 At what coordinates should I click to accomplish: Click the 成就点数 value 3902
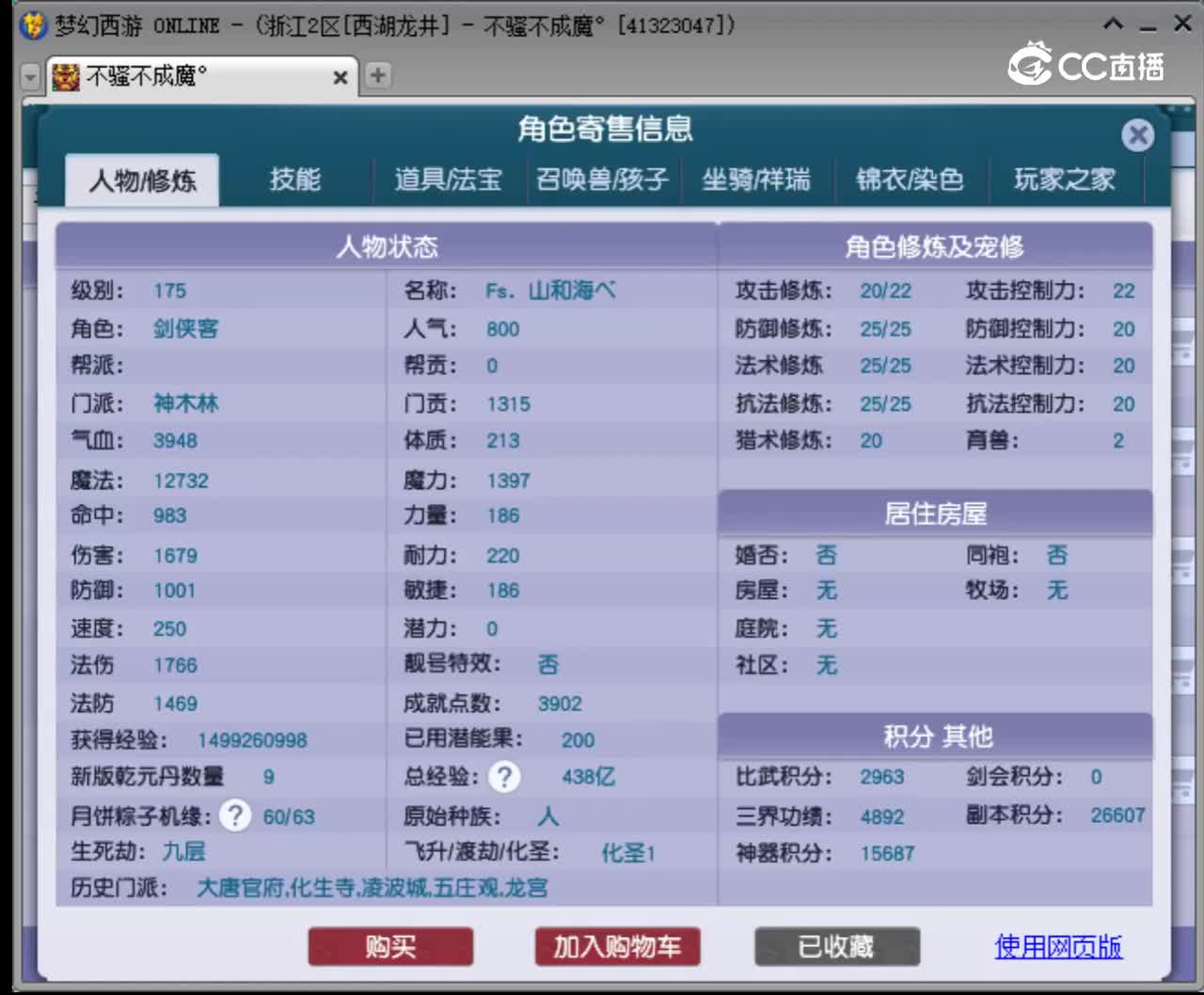pyautogui.click(x=560, y=703)
